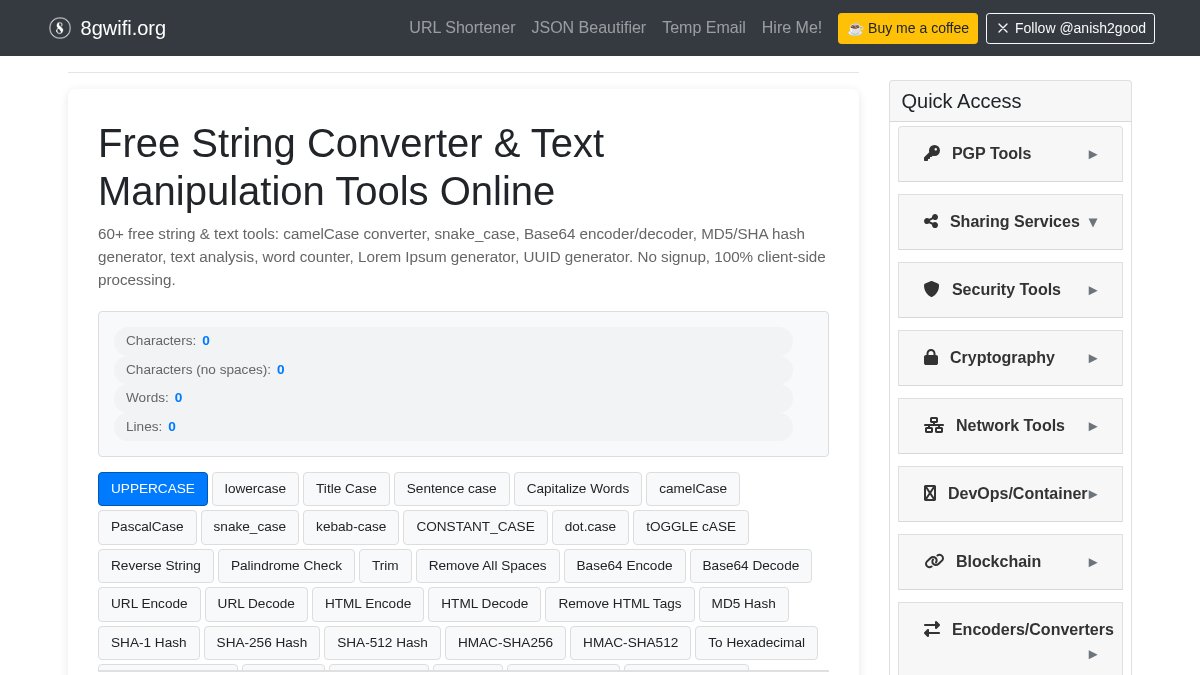Viewport: 1200px width, 675px height.
Task: Click the DevOps/Container box icon
Action: 930,493
